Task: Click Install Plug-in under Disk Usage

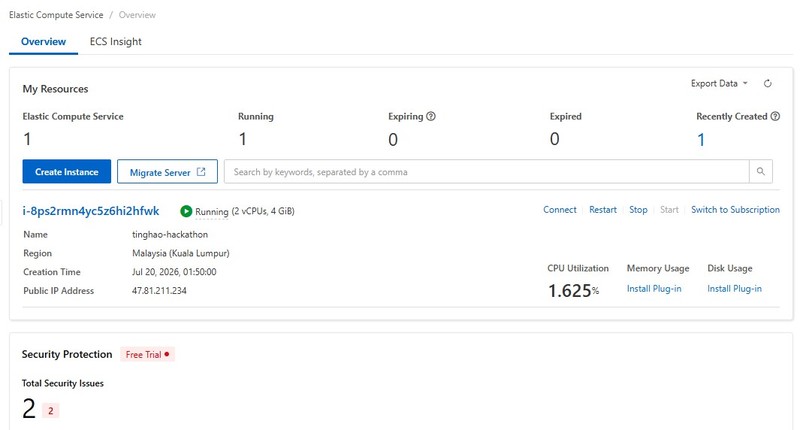Action: [735, 289]
